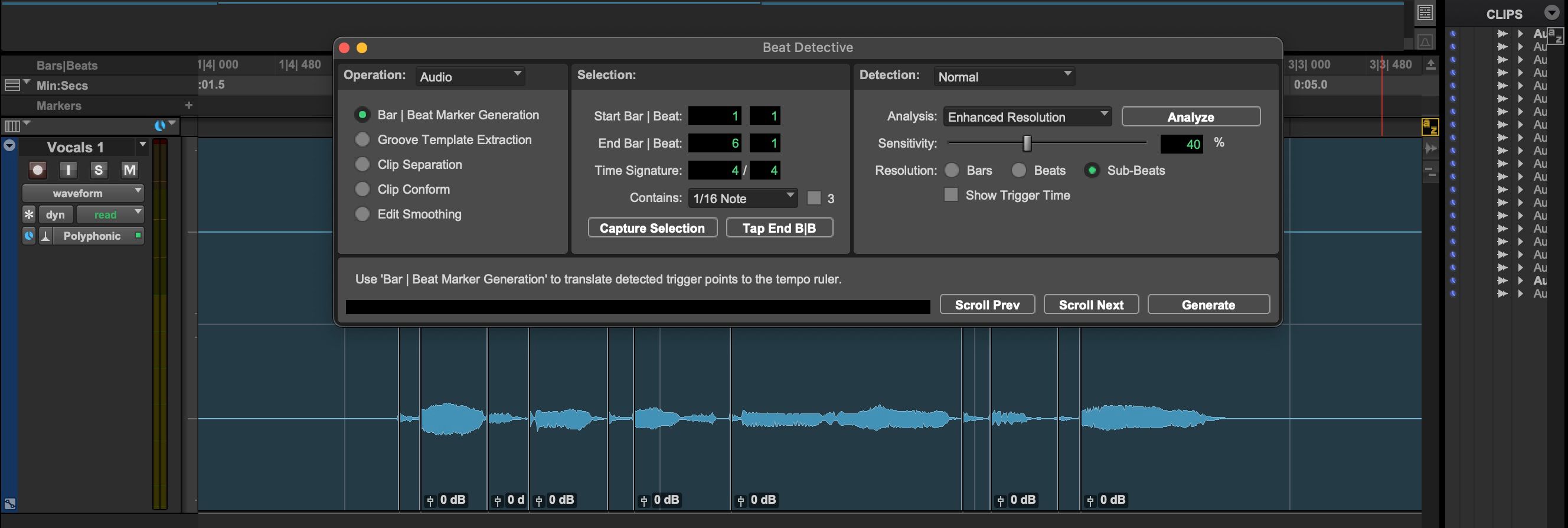Click the Time Signature denominator field
This screenshot has width=1568, height=528.
point(765,170)
